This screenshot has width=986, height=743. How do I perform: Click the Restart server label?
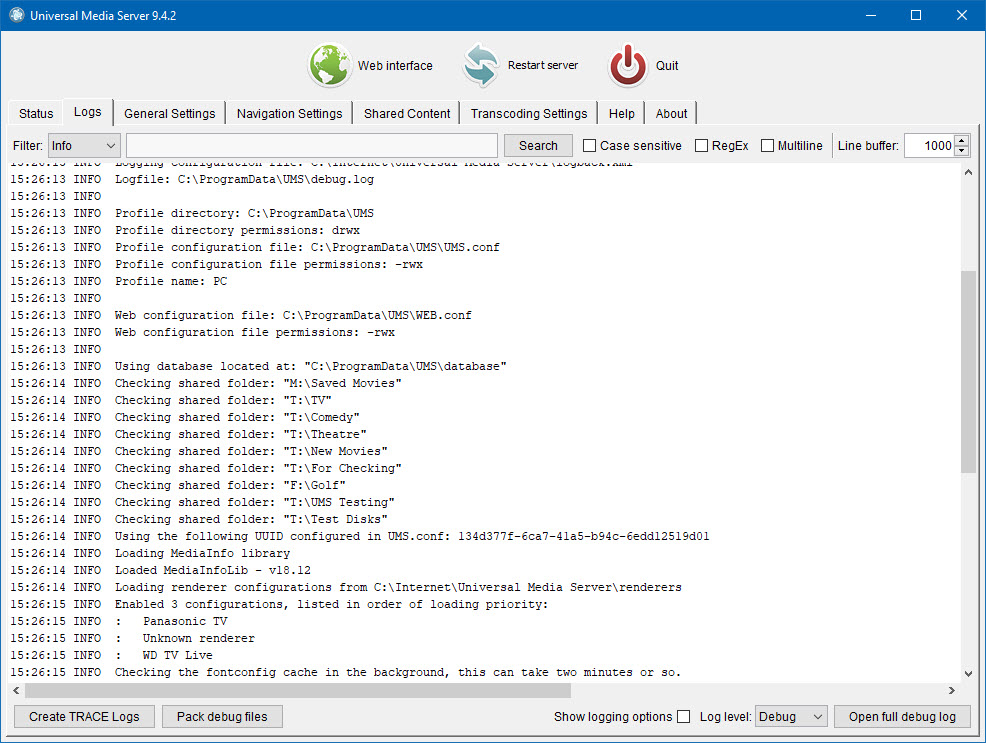(x=543, y=65)
